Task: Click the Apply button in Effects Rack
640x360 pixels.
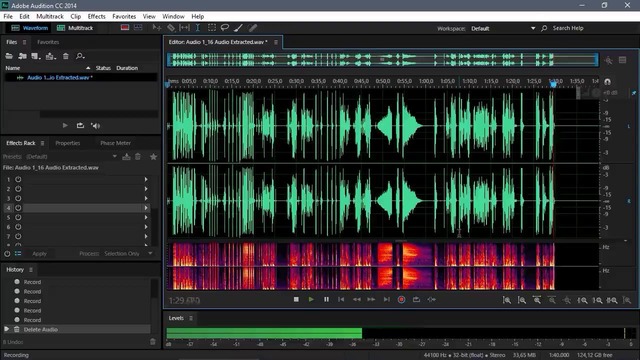Action: click(x=39, y=253)
